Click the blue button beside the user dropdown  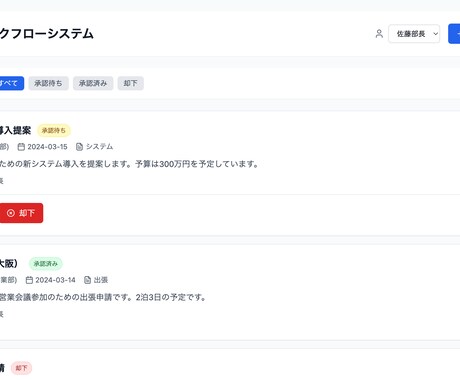pos(454,34)
